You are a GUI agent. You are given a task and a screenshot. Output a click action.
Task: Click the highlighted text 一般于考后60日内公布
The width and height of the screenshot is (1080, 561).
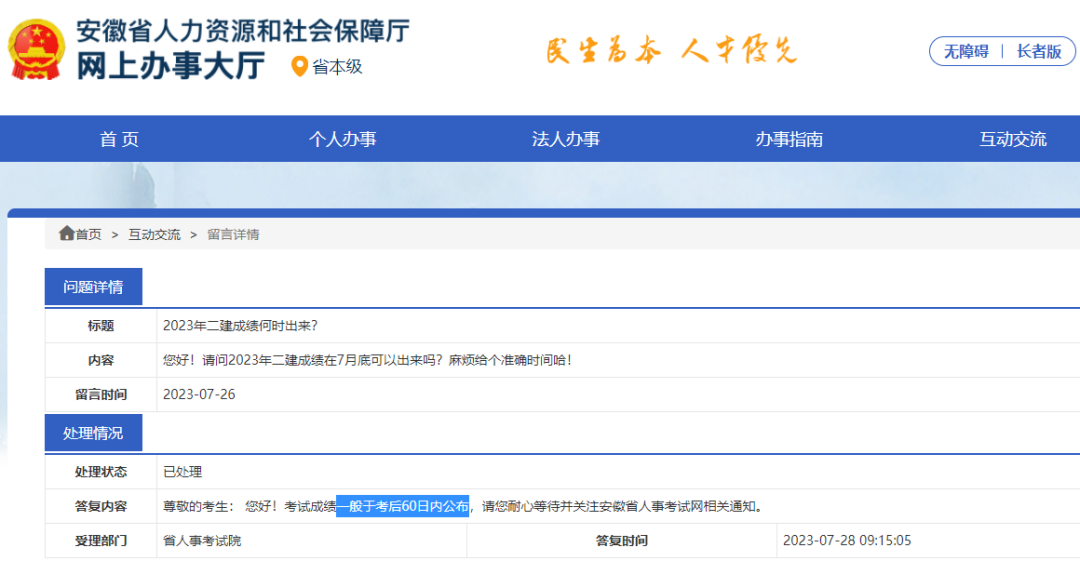click(402, 506)
